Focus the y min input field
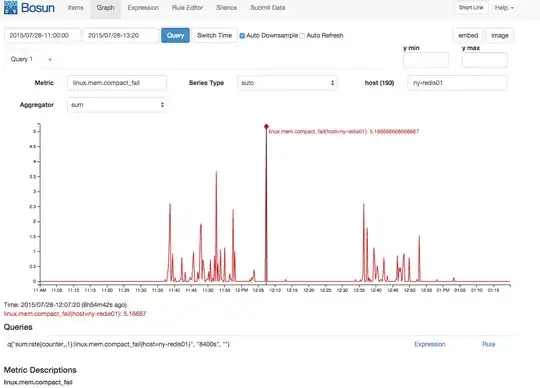540x388 pixels. point(426,60)
